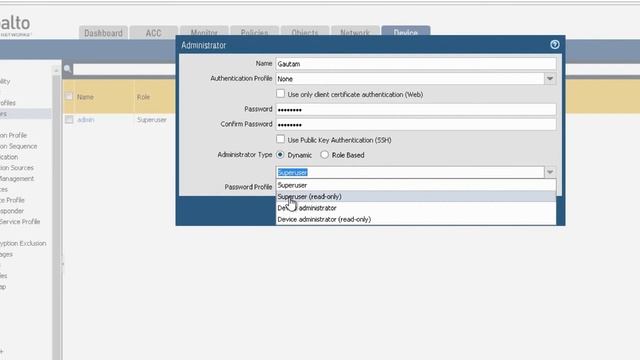Choose Superuser from the role list
Viewport: 640px width, 360px height.
[x=416, y=185]
